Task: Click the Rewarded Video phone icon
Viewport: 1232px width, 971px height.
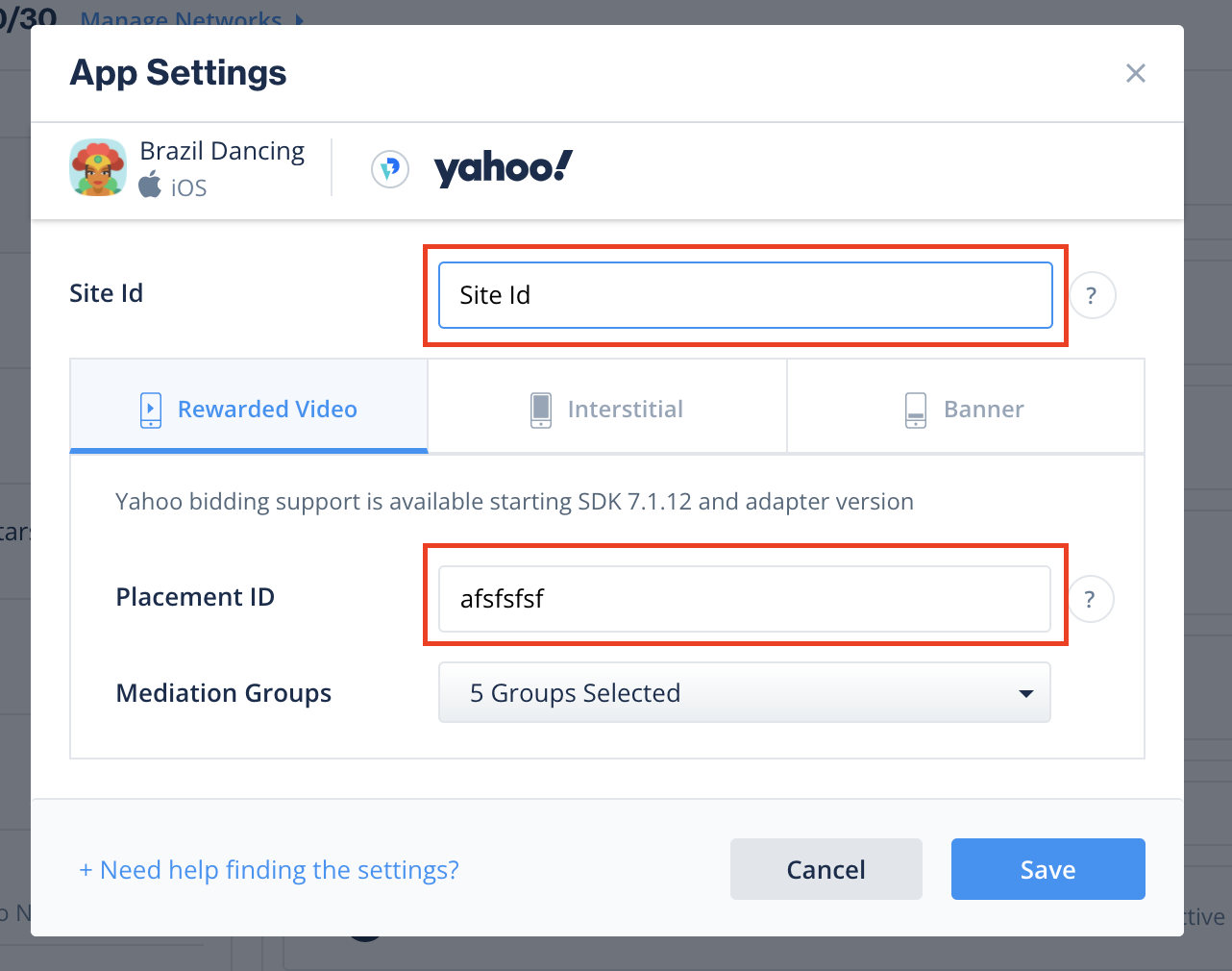Action: tap(150, 410)
